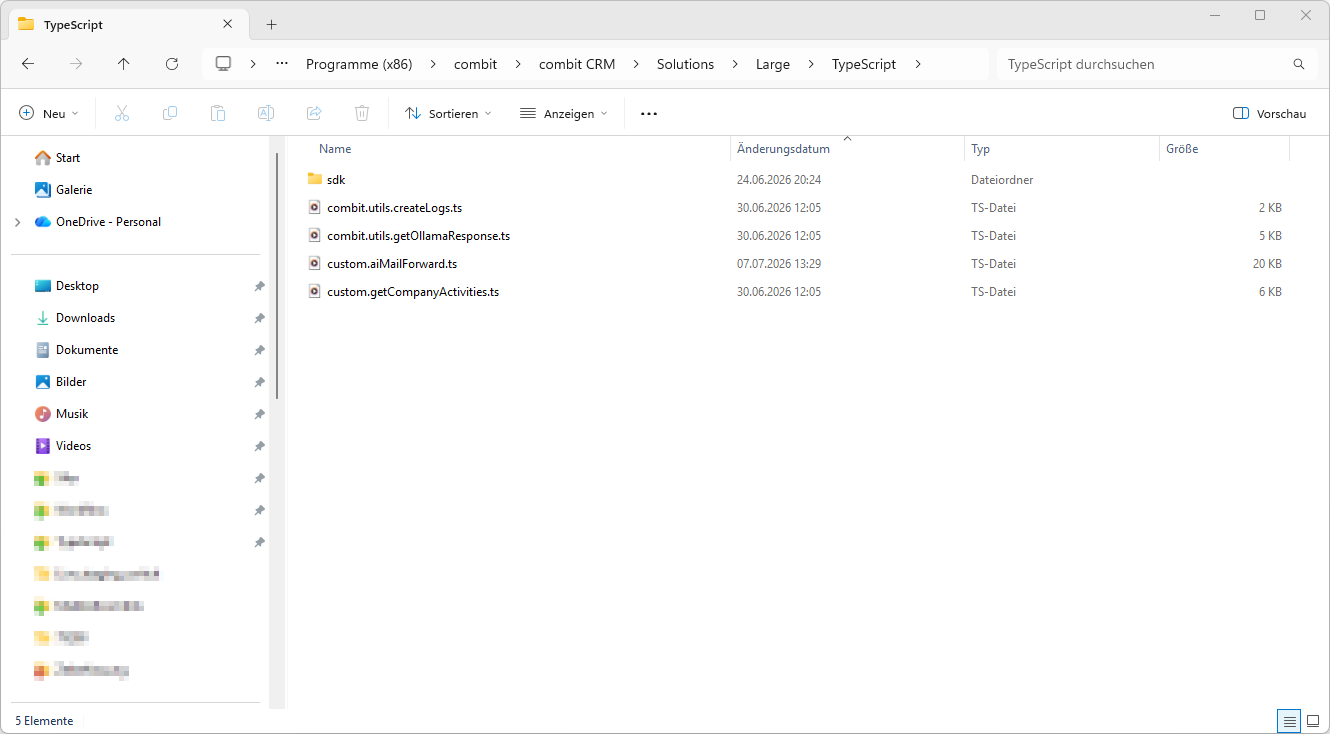Click the 20 KB size value
Viewport: 1330px width, 734px height.
click(x=1267, y=264)
